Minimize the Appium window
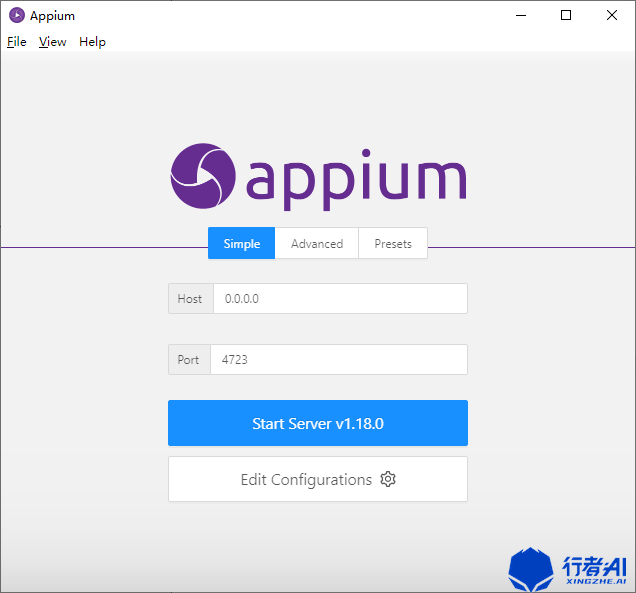The height and width of the screenshot is (593, 636). coord(521,15)
